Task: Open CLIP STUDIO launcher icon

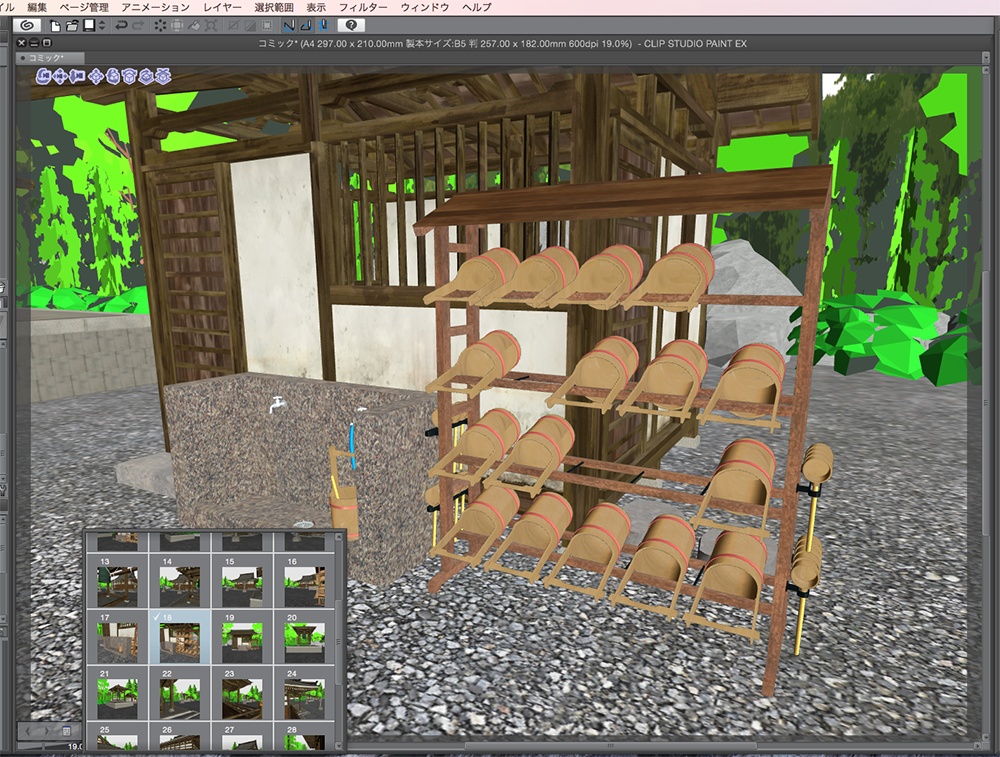Action: [x=27, y=26]
